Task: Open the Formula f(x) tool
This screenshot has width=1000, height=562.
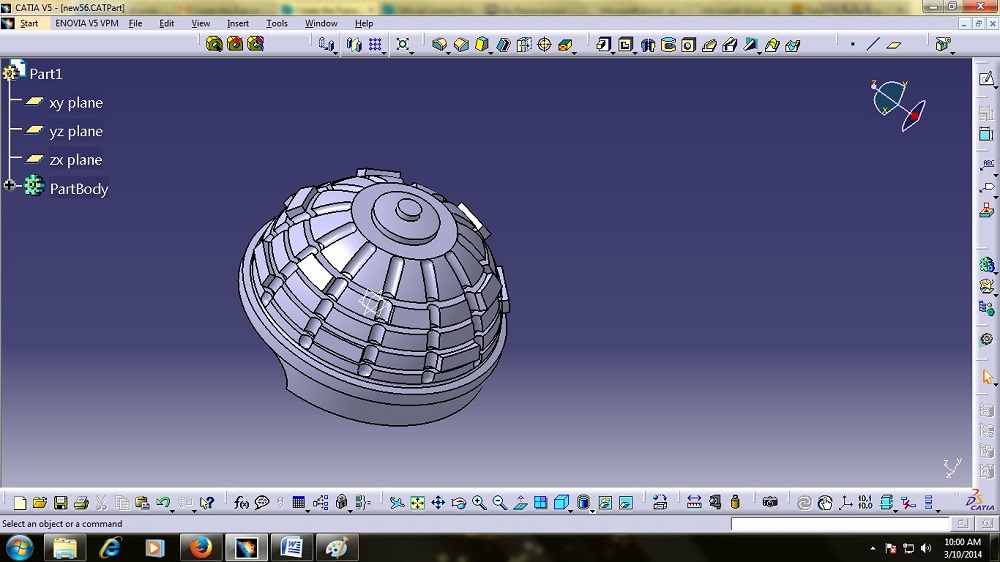Action: [x=241, y=503]
